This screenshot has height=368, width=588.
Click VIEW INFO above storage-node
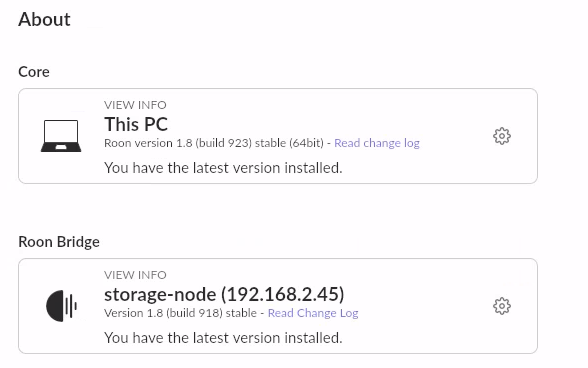[135, 275]
